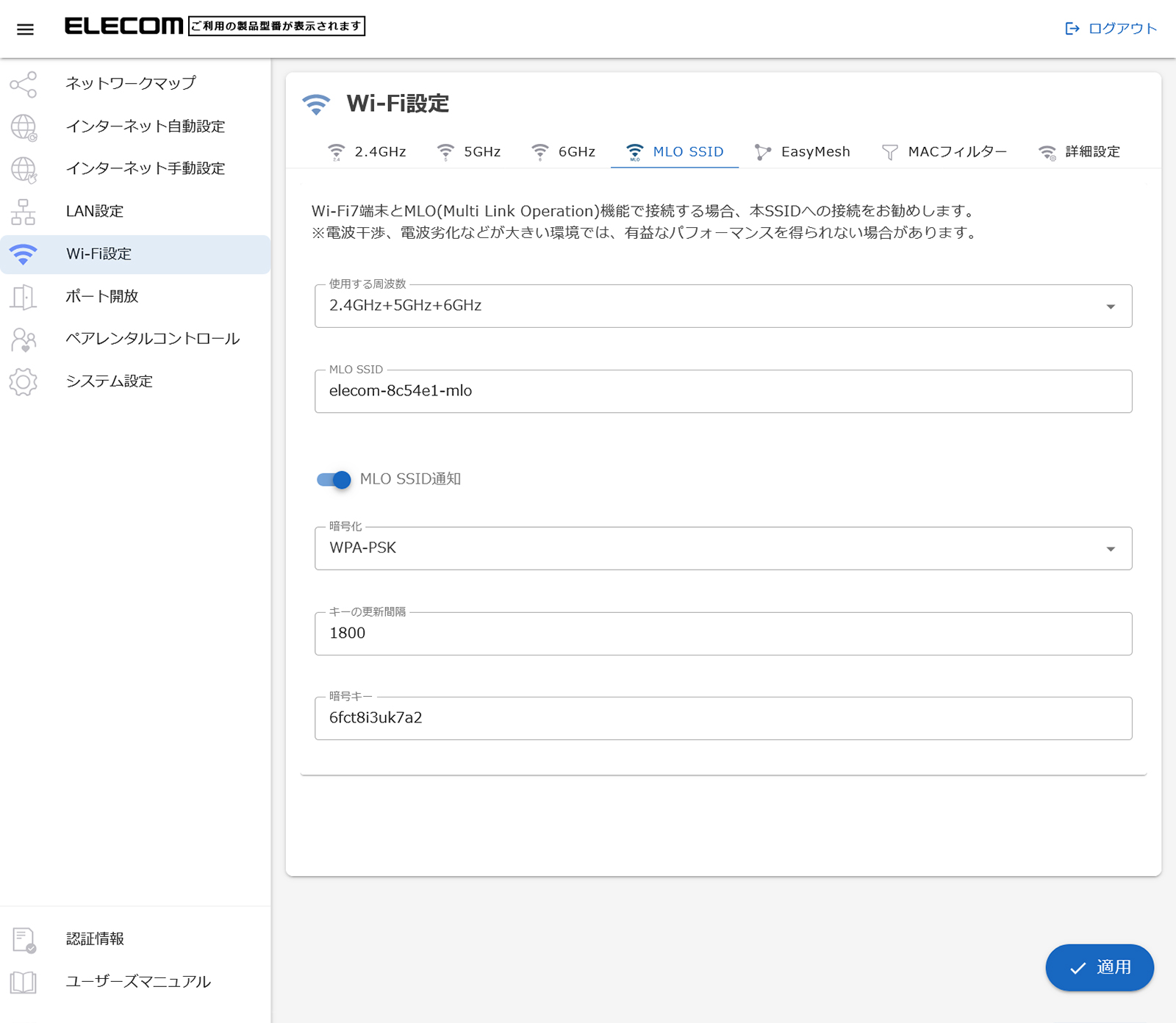Image resolution: width=1176 pixels, height=1023 pixels.
Task: Open the ユーザーズマニュアル book icon
Action: (24, 982)
